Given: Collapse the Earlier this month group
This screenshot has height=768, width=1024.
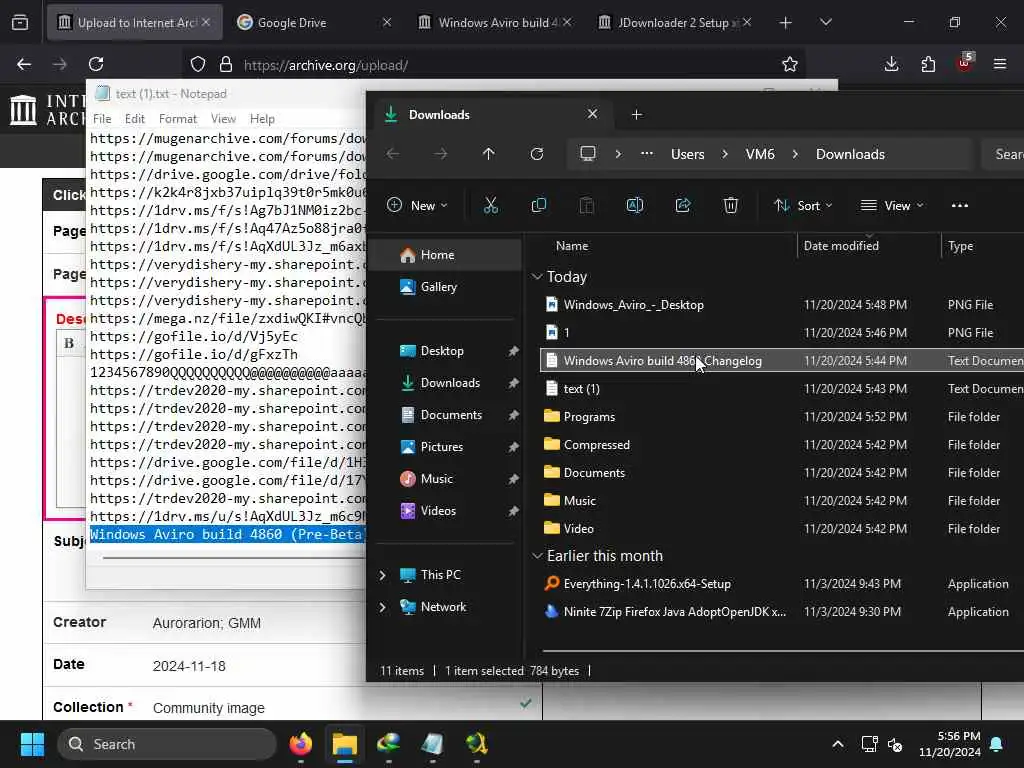Looking at the screenshot, I should 537,556.
